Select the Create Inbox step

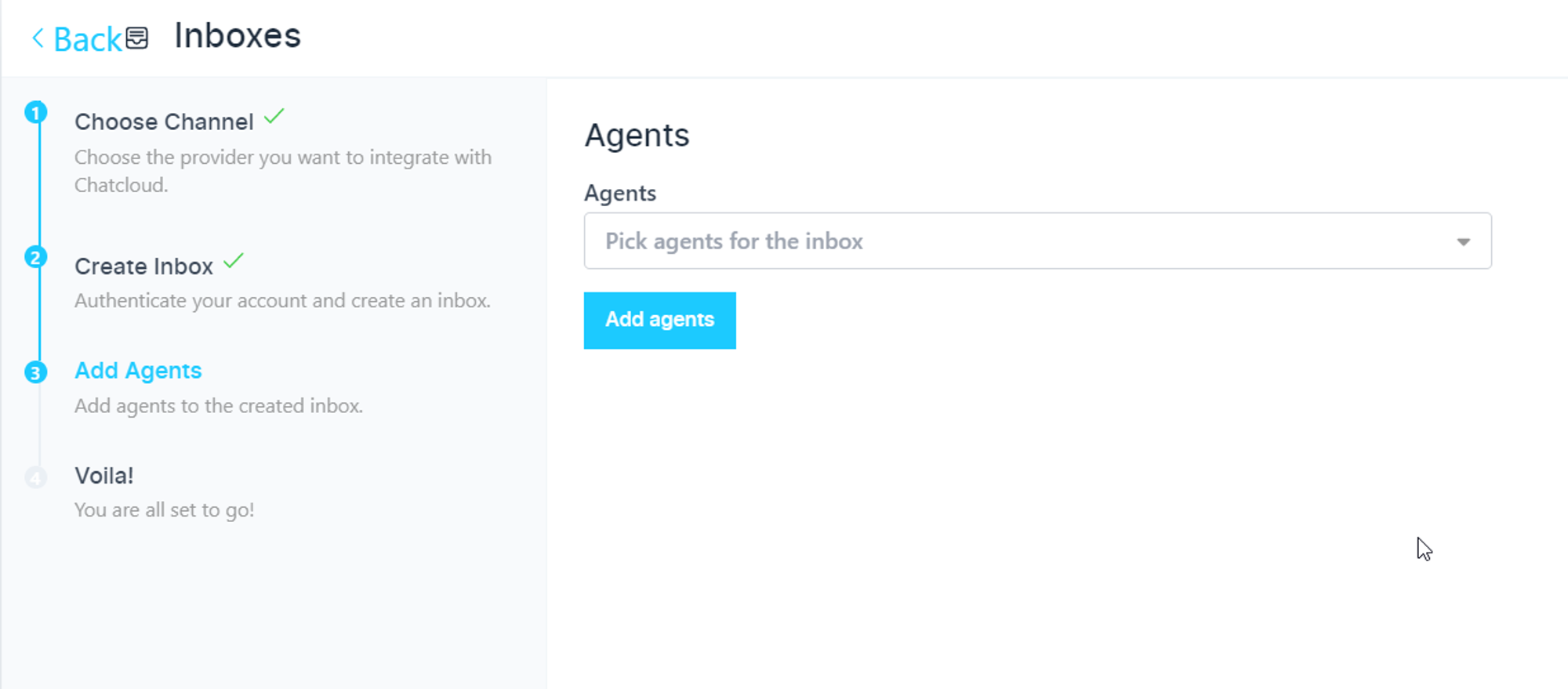pos(143,267)
